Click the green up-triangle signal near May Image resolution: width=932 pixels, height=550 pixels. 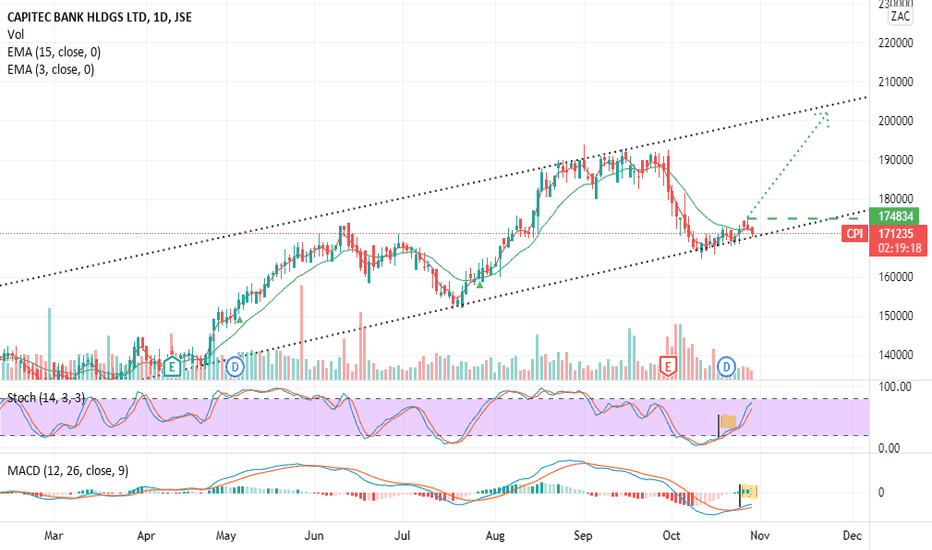pos(240,320)
